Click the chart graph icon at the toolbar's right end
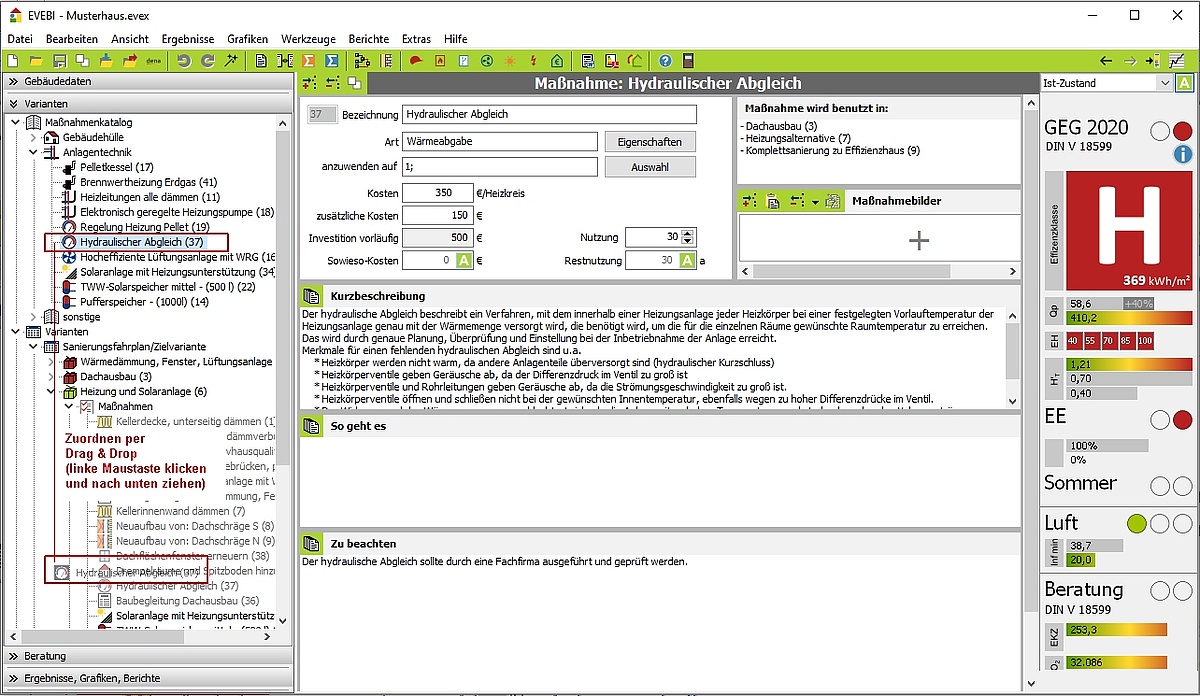Screen dimensions: 1200x696 click(x=1177, y=61)
